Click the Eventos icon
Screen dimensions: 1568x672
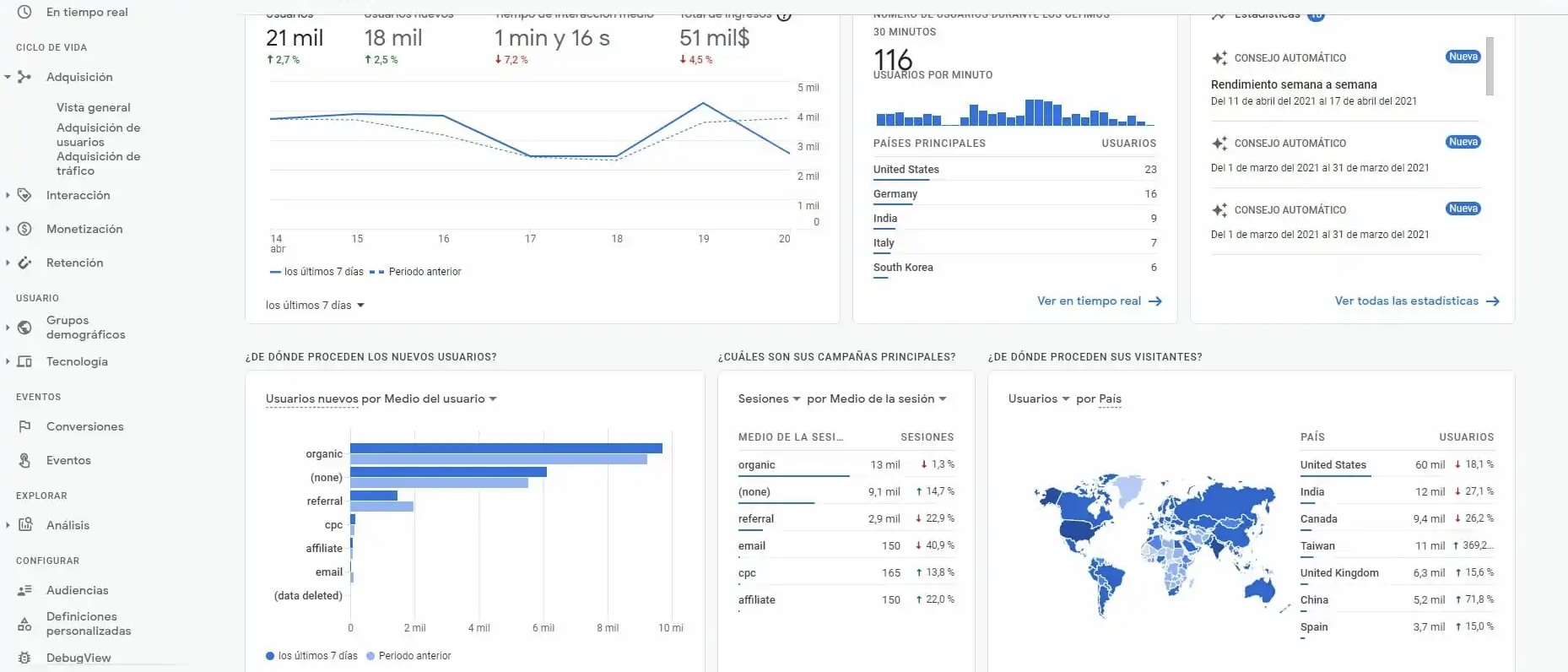point(24,460)
